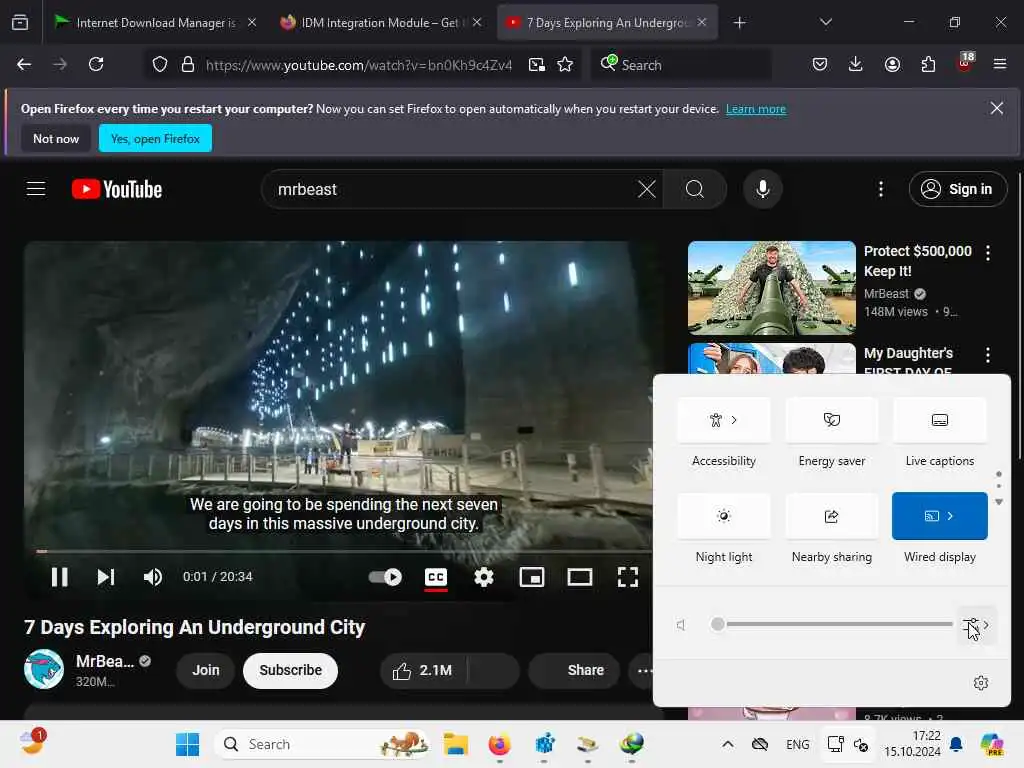Open video player settings gear
The height and width of the screenshot is (768, 1024).
click(x=484, y=577)
